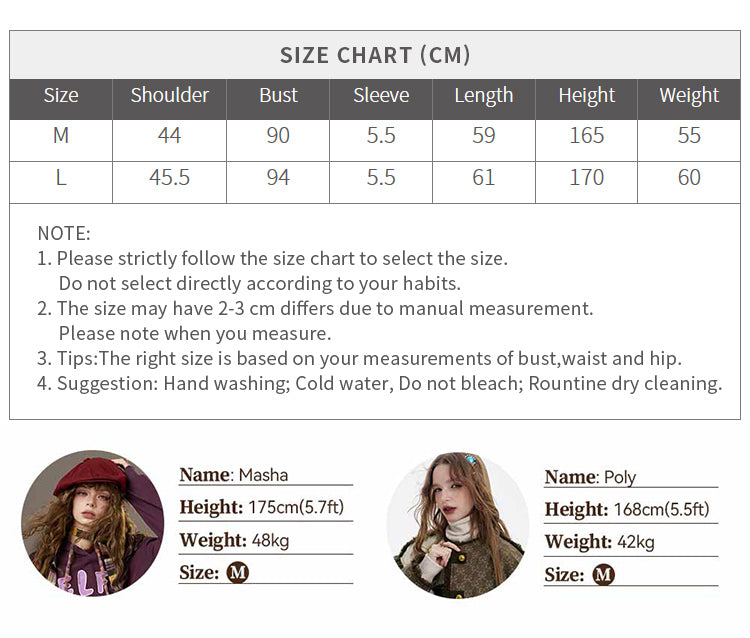Select the Shoulder column header
This screenshot has width=750, height=638.
click(169, 95)
